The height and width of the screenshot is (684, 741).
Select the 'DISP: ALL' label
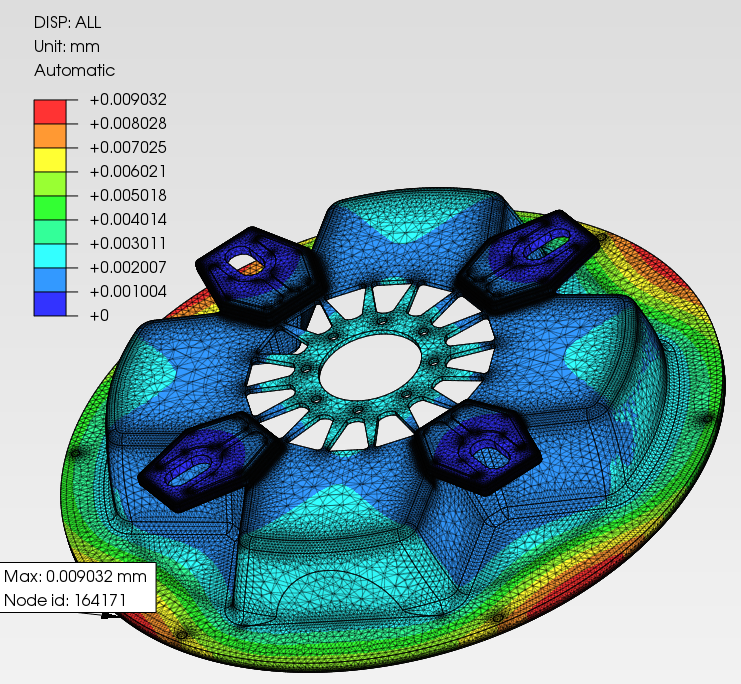(x=68, y=22)
